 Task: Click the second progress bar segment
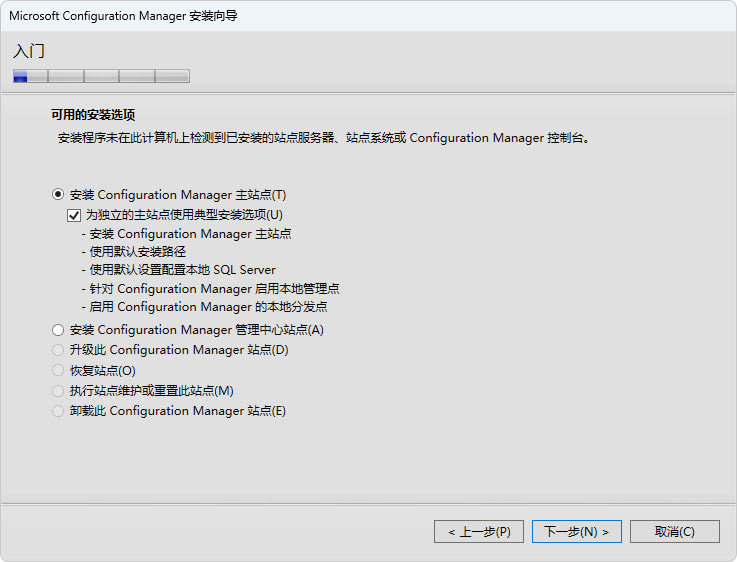click(66, 76)
